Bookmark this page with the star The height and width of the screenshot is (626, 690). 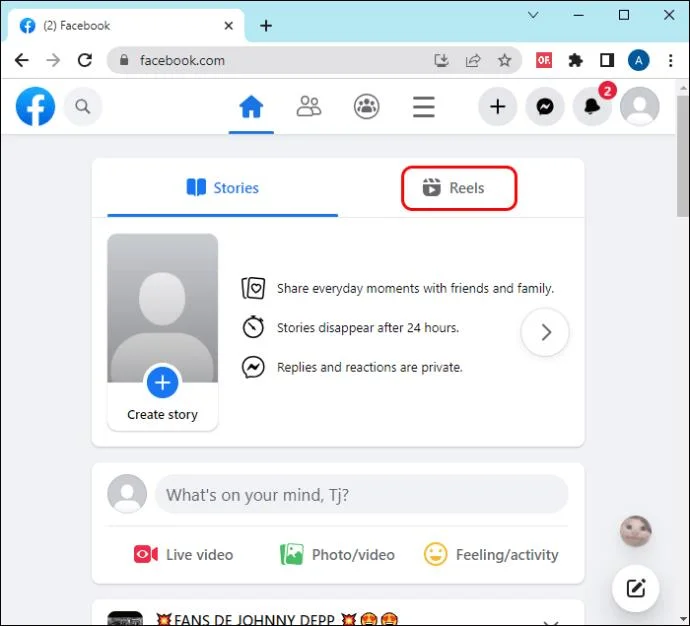point(504,60)
